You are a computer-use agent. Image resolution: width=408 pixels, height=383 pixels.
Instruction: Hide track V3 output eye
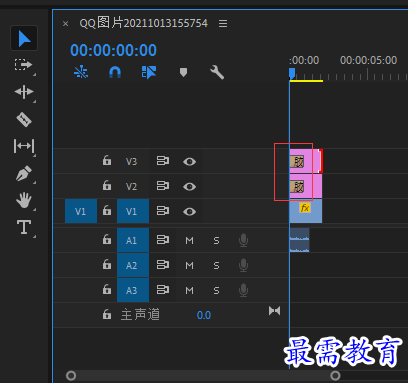[x=189, y=162]
